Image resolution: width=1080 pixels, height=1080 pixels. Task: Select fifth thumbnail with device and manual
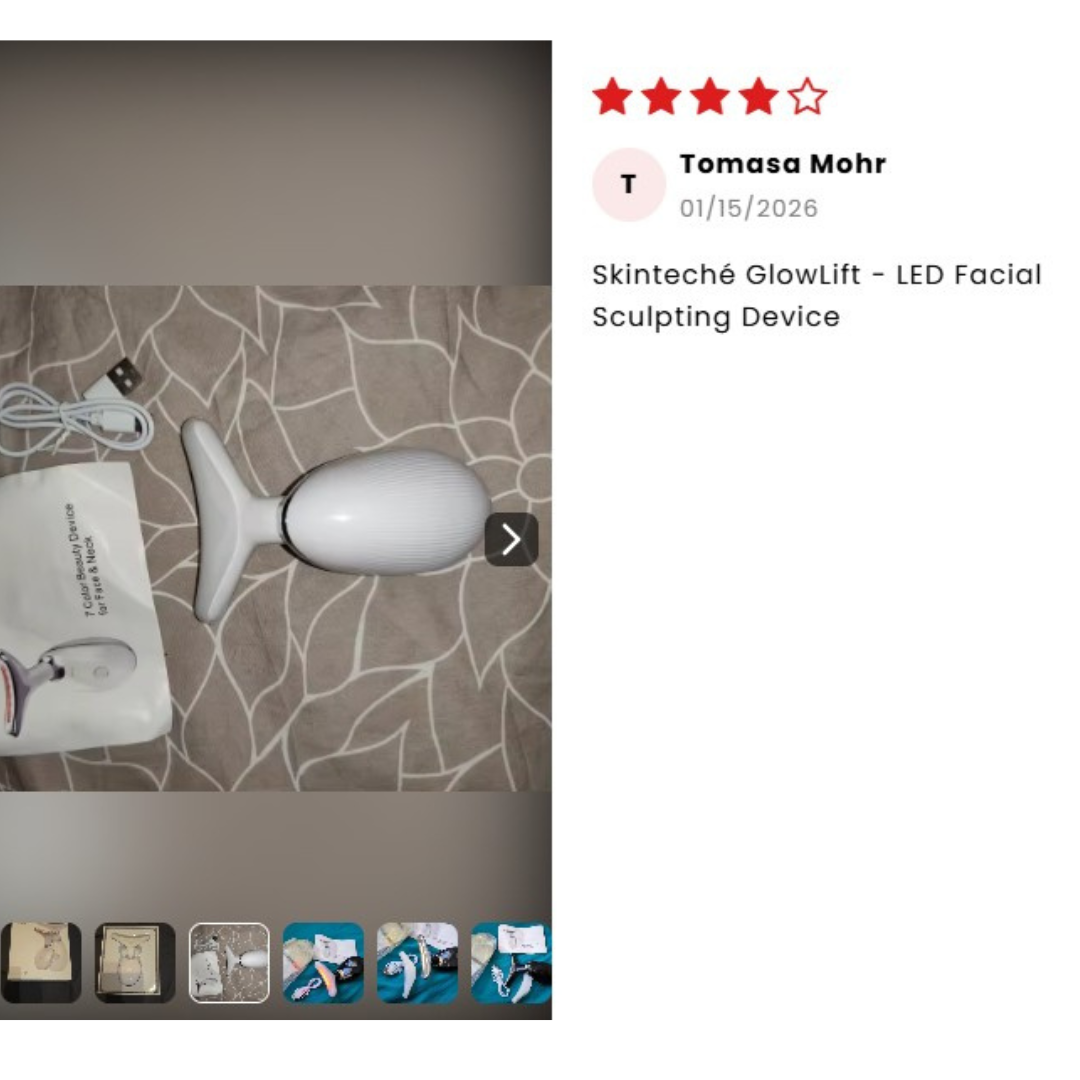417,963
